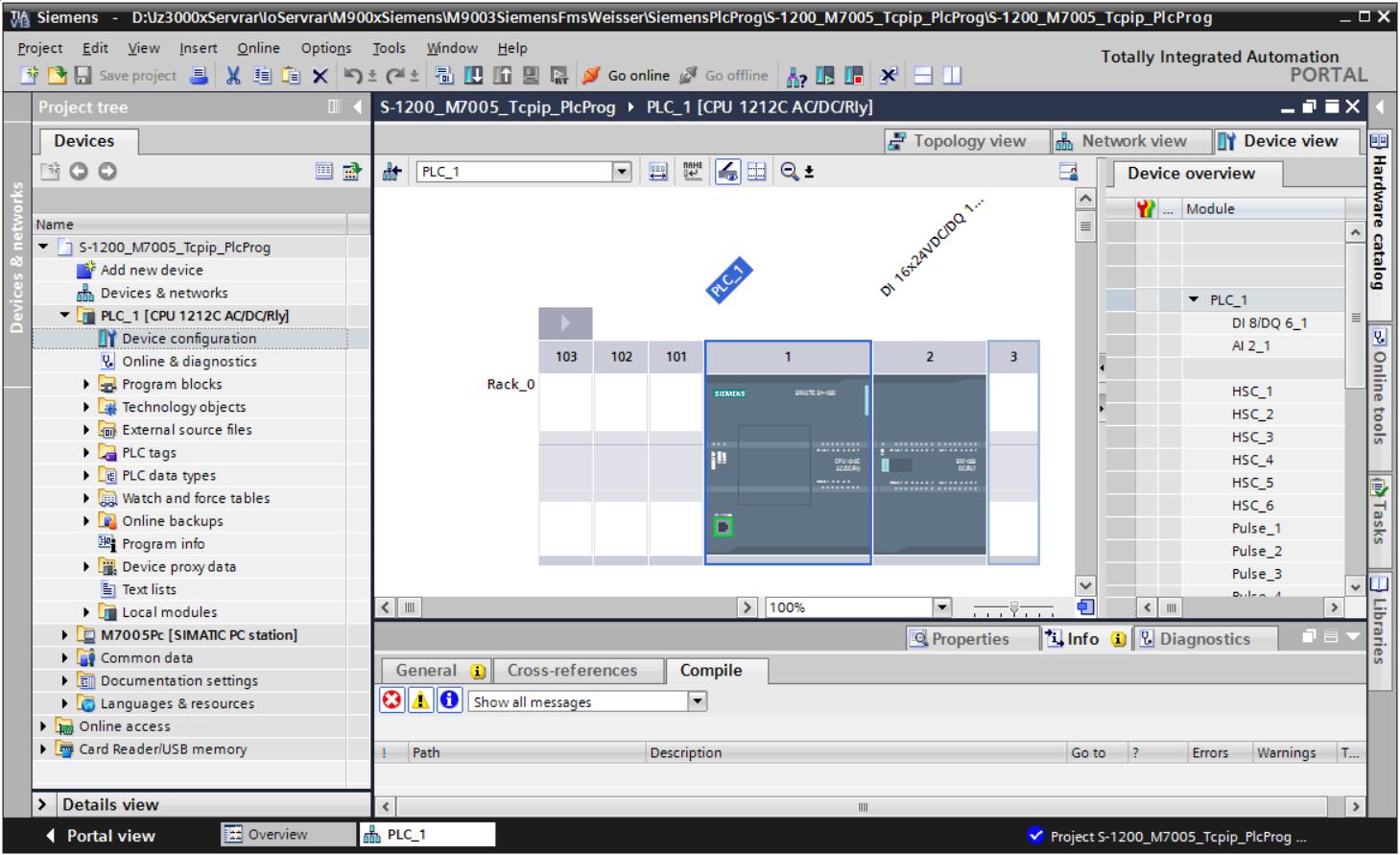This screenshot has height=855, width=1400.
Task: Open the 100% zoom level dropdown
Action: click(x=941, y=606)
